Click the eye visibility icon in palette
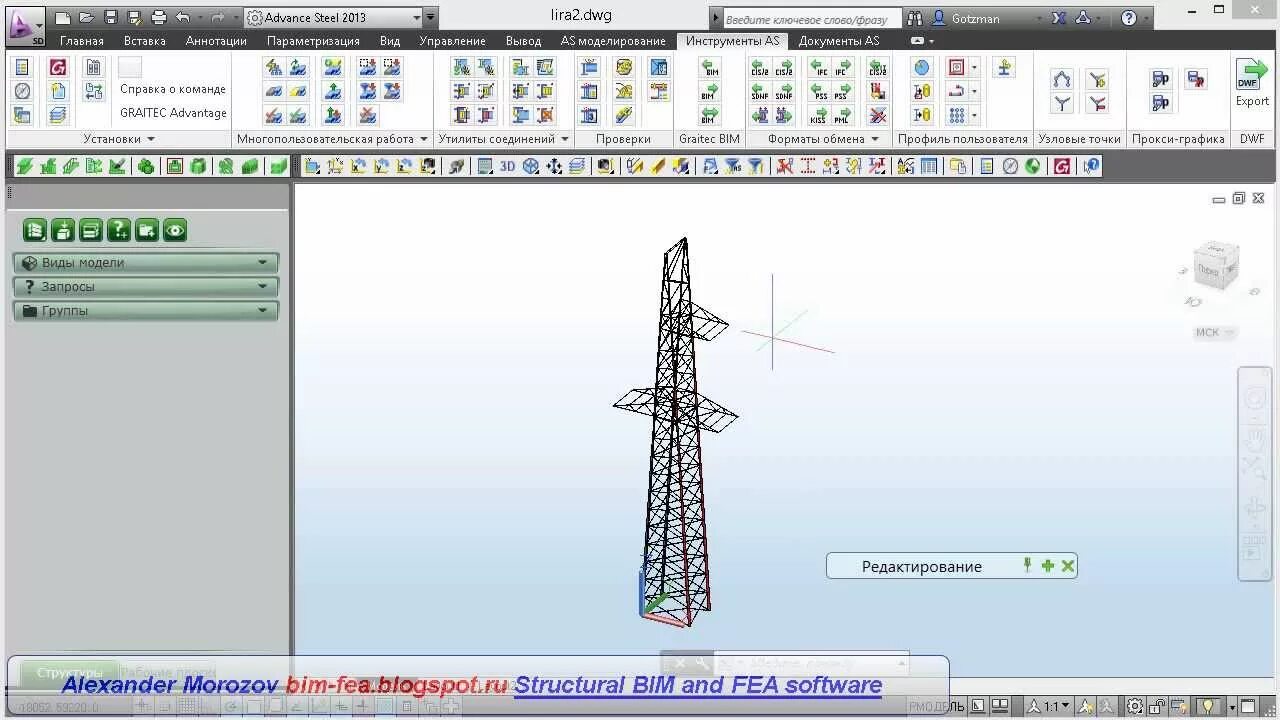The height and width of the screenshot is (720, 1280). 175,231
